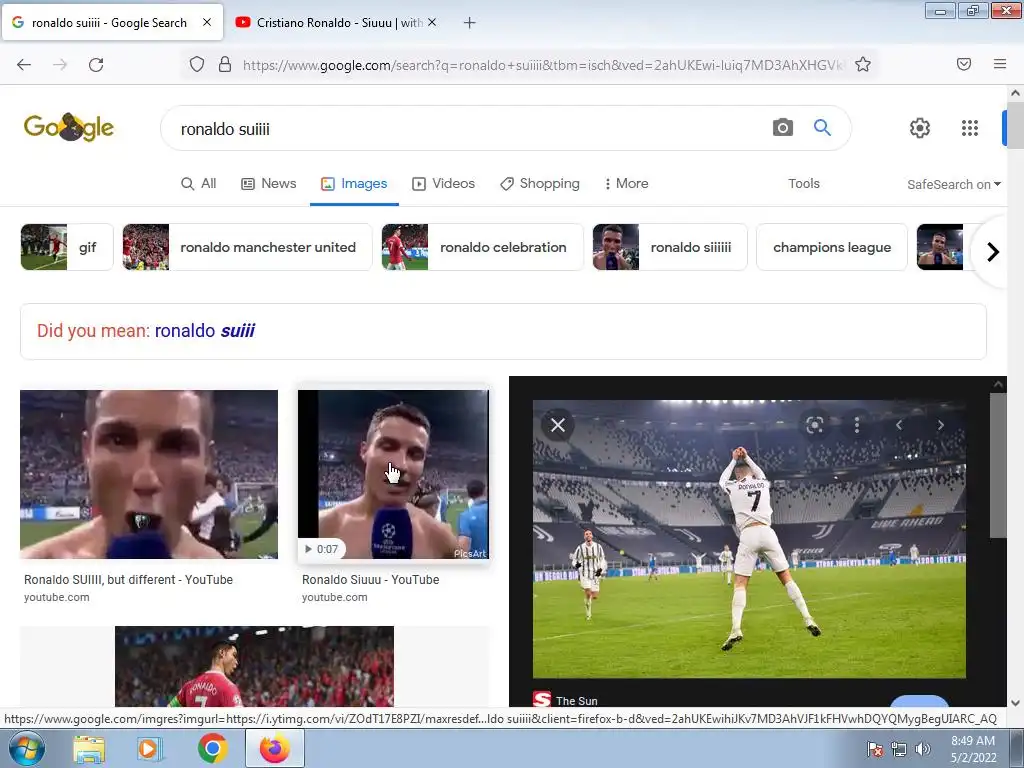
Task: Open the large preview image of Ronaldo
Action: point(749,539)
